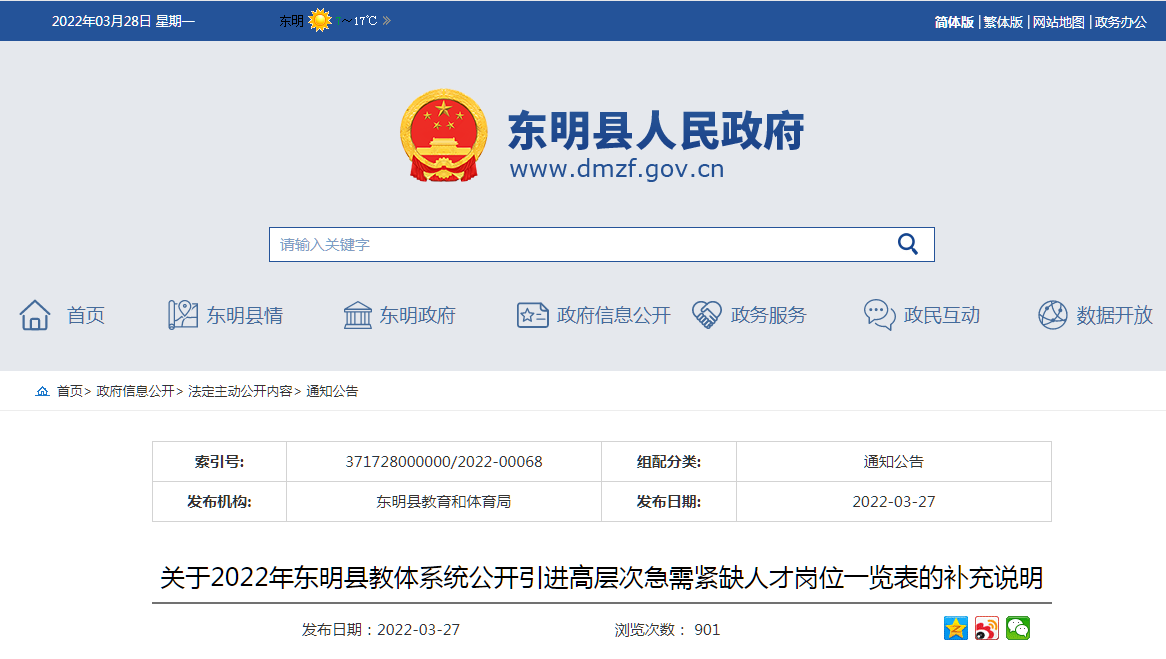
Task: Open the 政务服务 menu item
Action: (x=768, y=315)
